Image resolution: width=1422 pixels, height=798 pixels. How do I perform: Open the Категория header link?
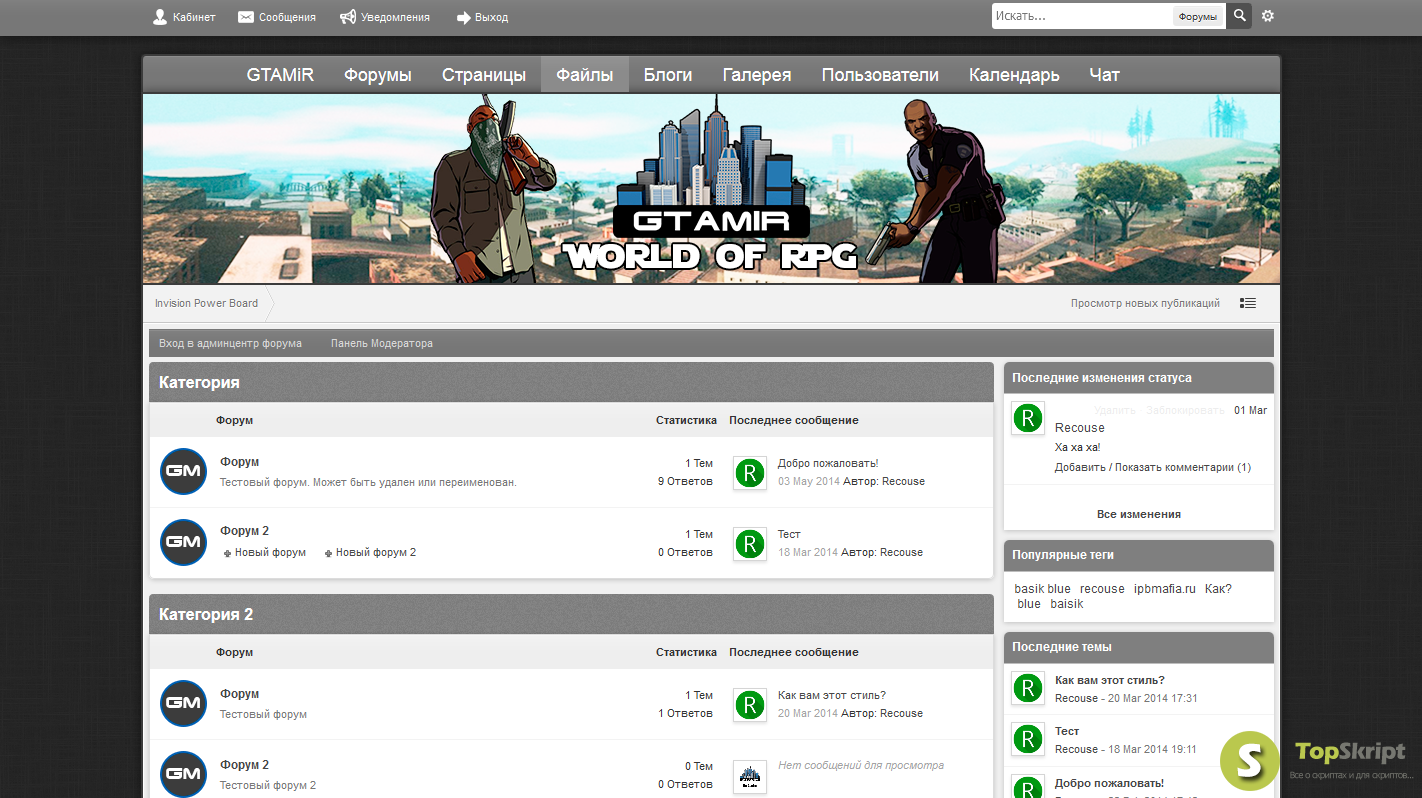(199, 382)
